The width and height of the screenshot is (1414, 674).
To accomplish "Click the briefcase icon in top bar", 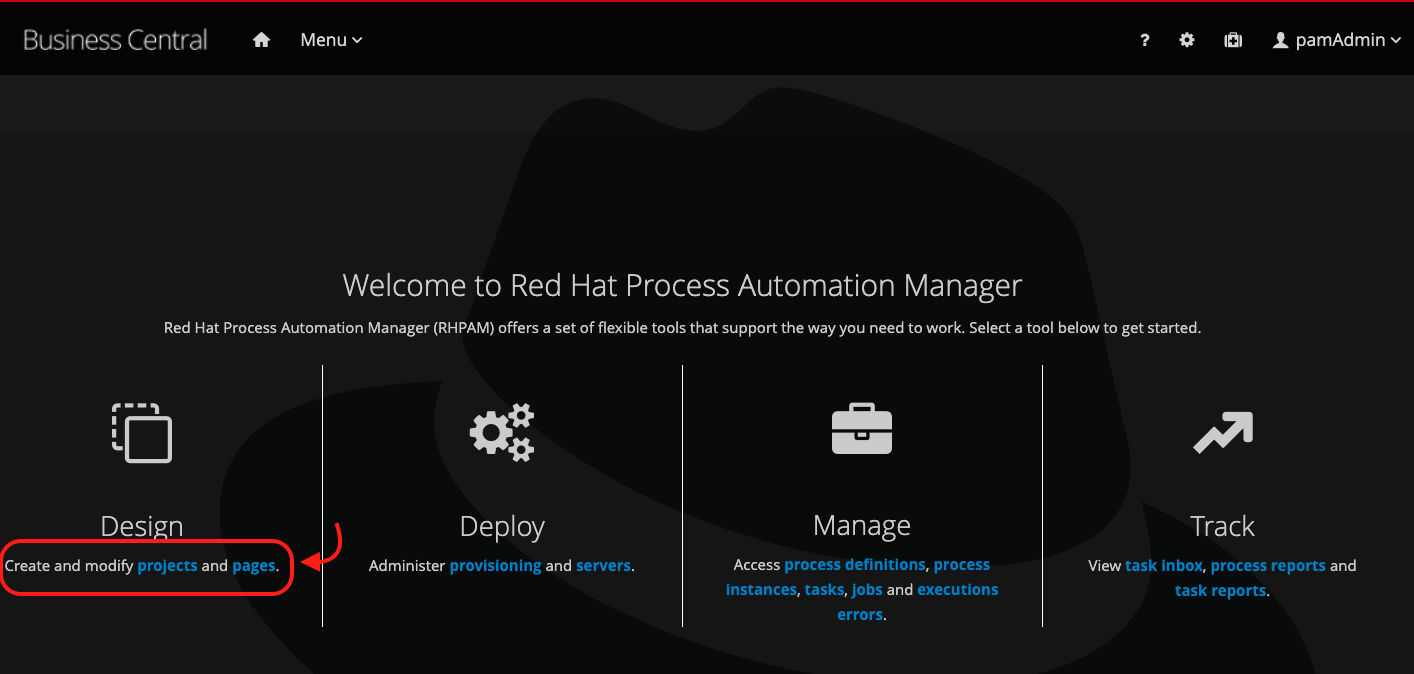I will pos(1233,40).
